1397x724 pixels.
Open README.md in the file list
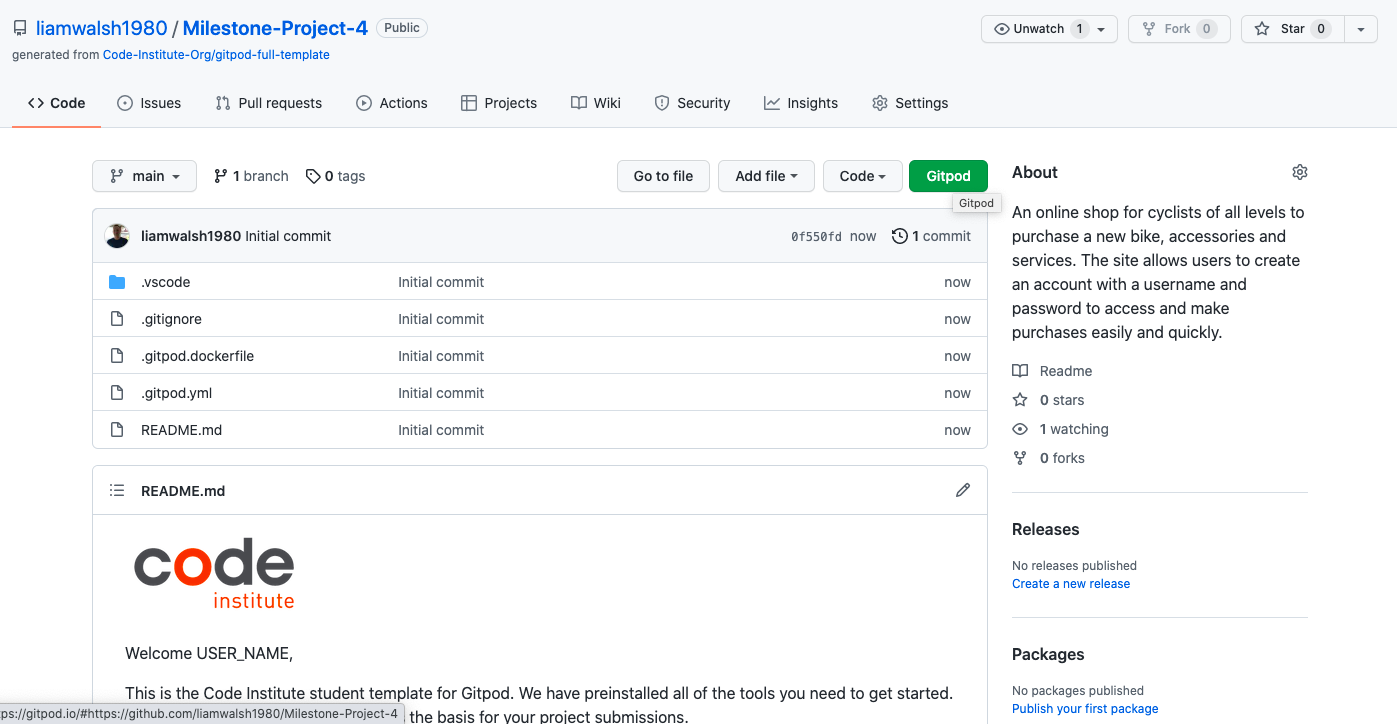click(181, 430)
